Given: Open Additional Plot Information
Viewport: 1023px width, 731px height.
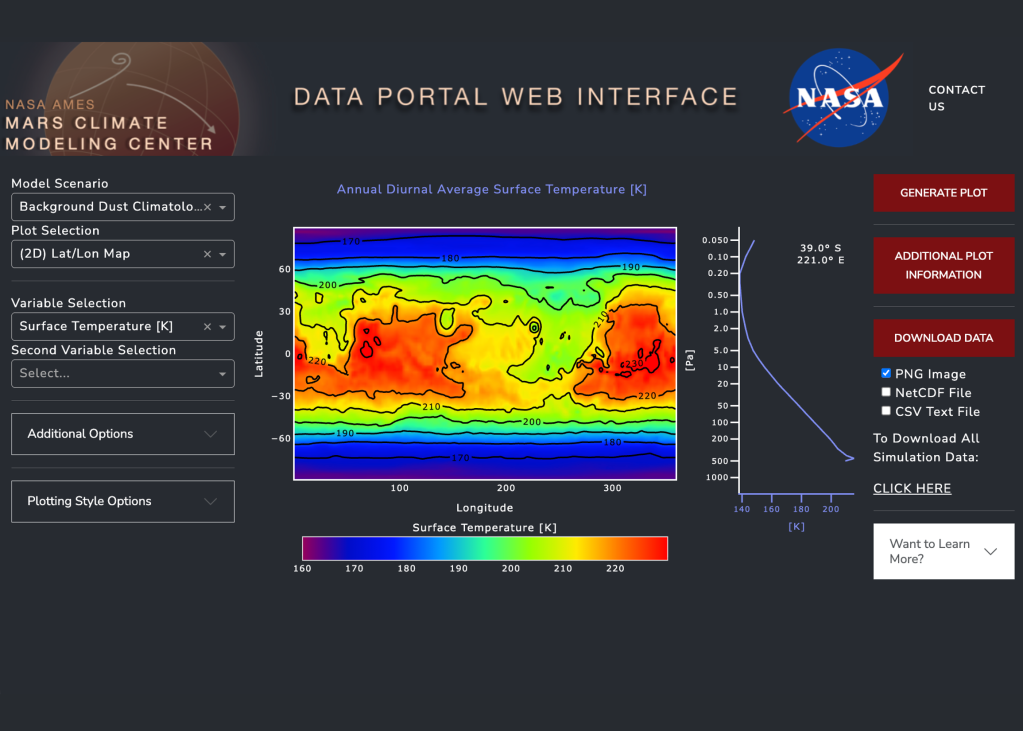Looking at the screenshot, I should (x=943, y=265).
